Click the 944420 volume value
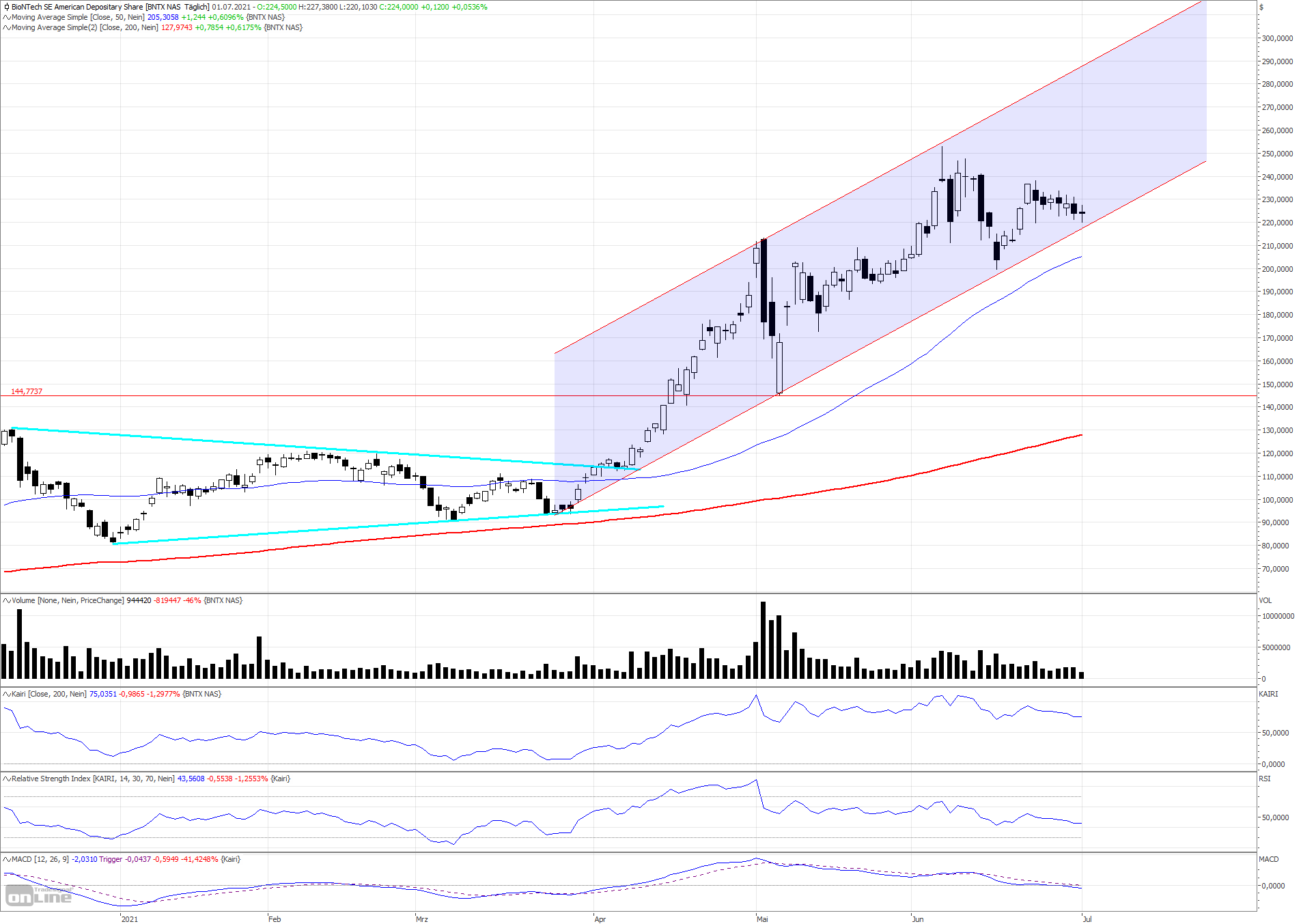 point(139,600)
